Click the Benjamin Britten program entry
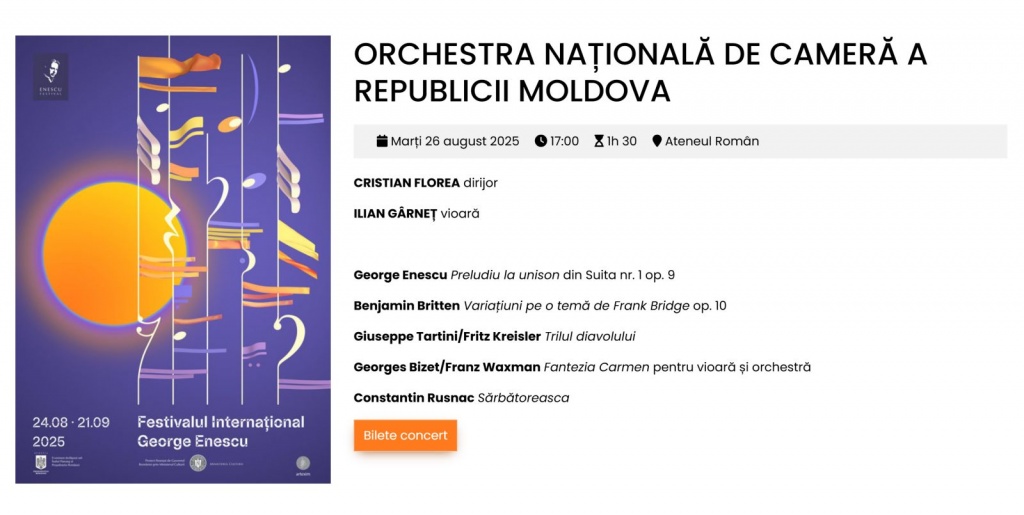 (x=540, y=306)
